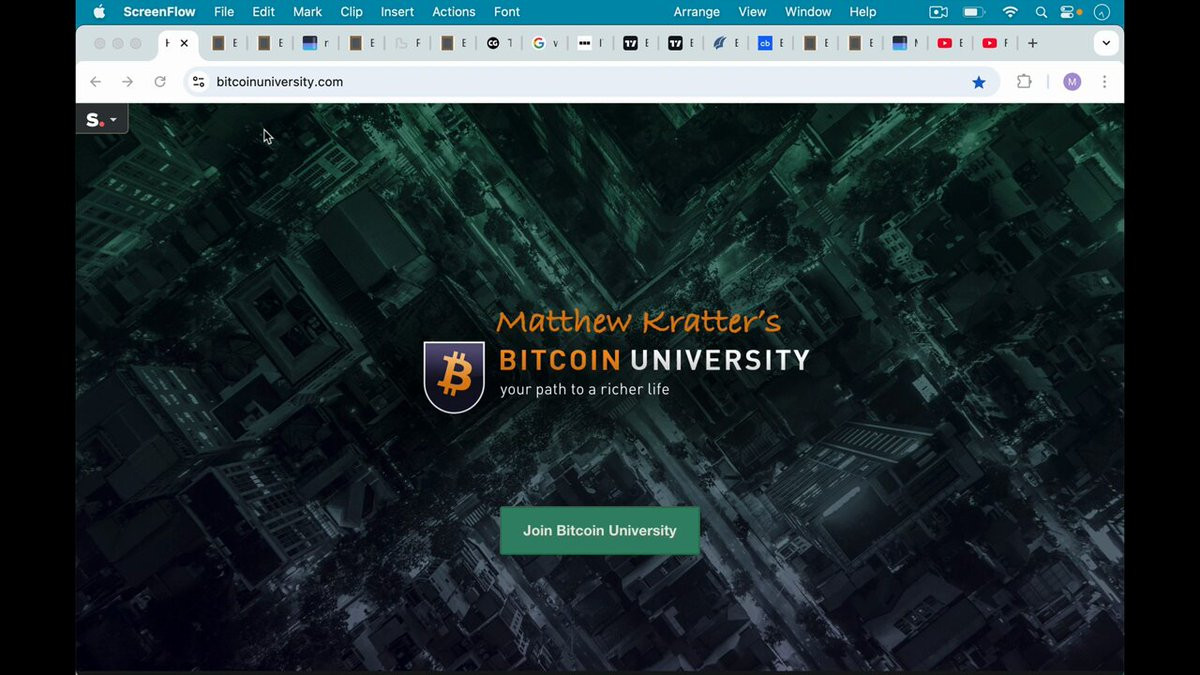Click the Bitcoin shield logo
The width and height of the screenshot is (1200, 675).
[x=454, y=377]
